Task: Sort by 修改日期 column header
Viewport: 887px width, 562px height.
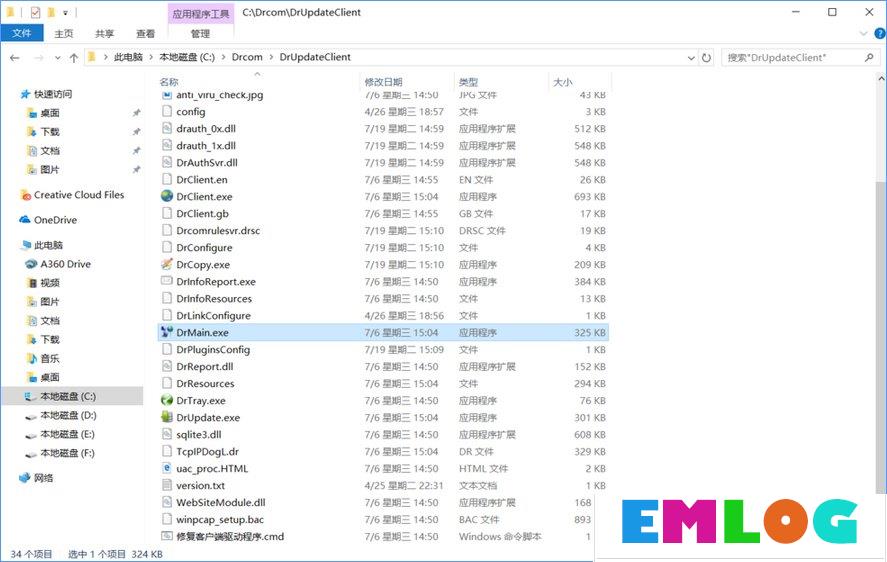Action: point(384,82)
